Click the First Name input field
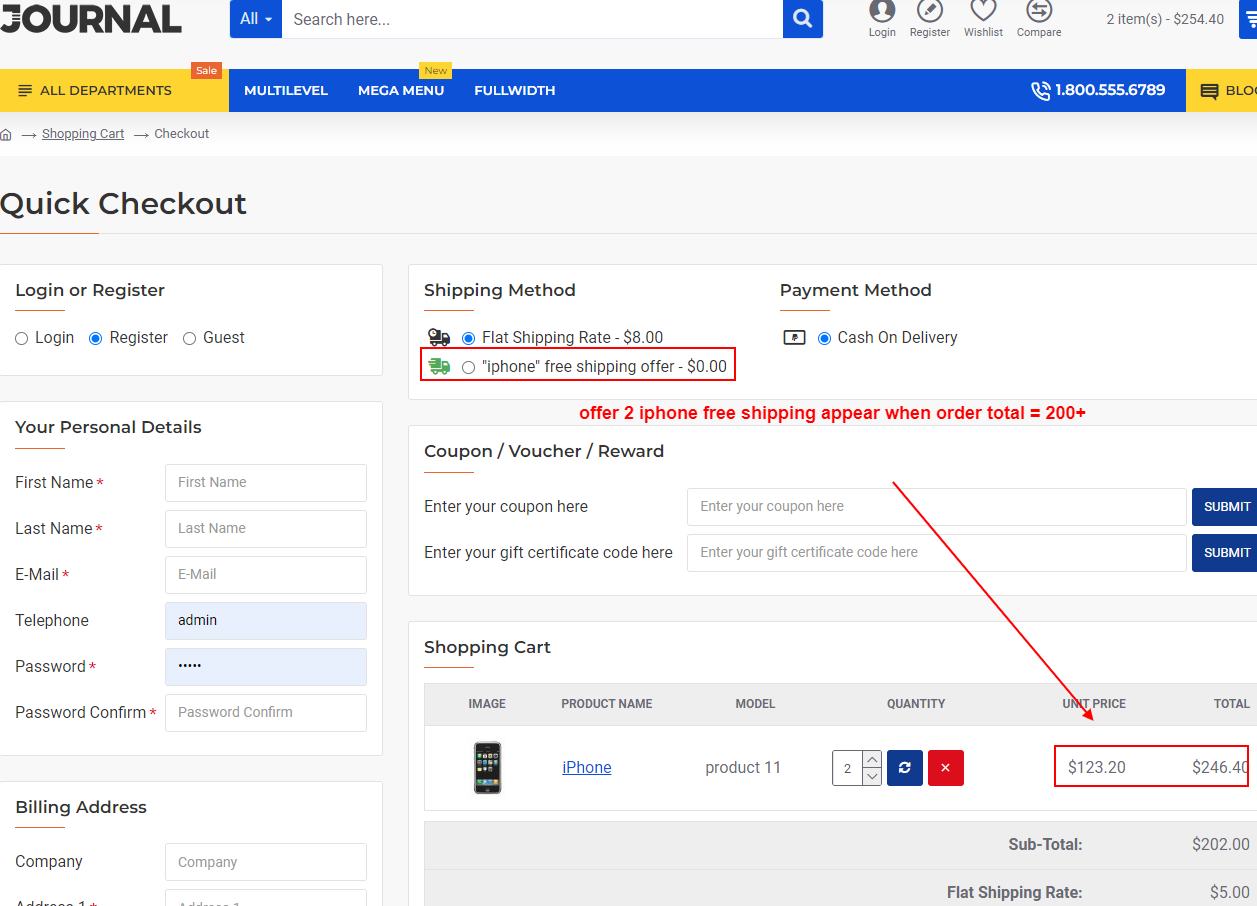The width and height of the screenshot is (1257, 906). (x=266, y=483)
